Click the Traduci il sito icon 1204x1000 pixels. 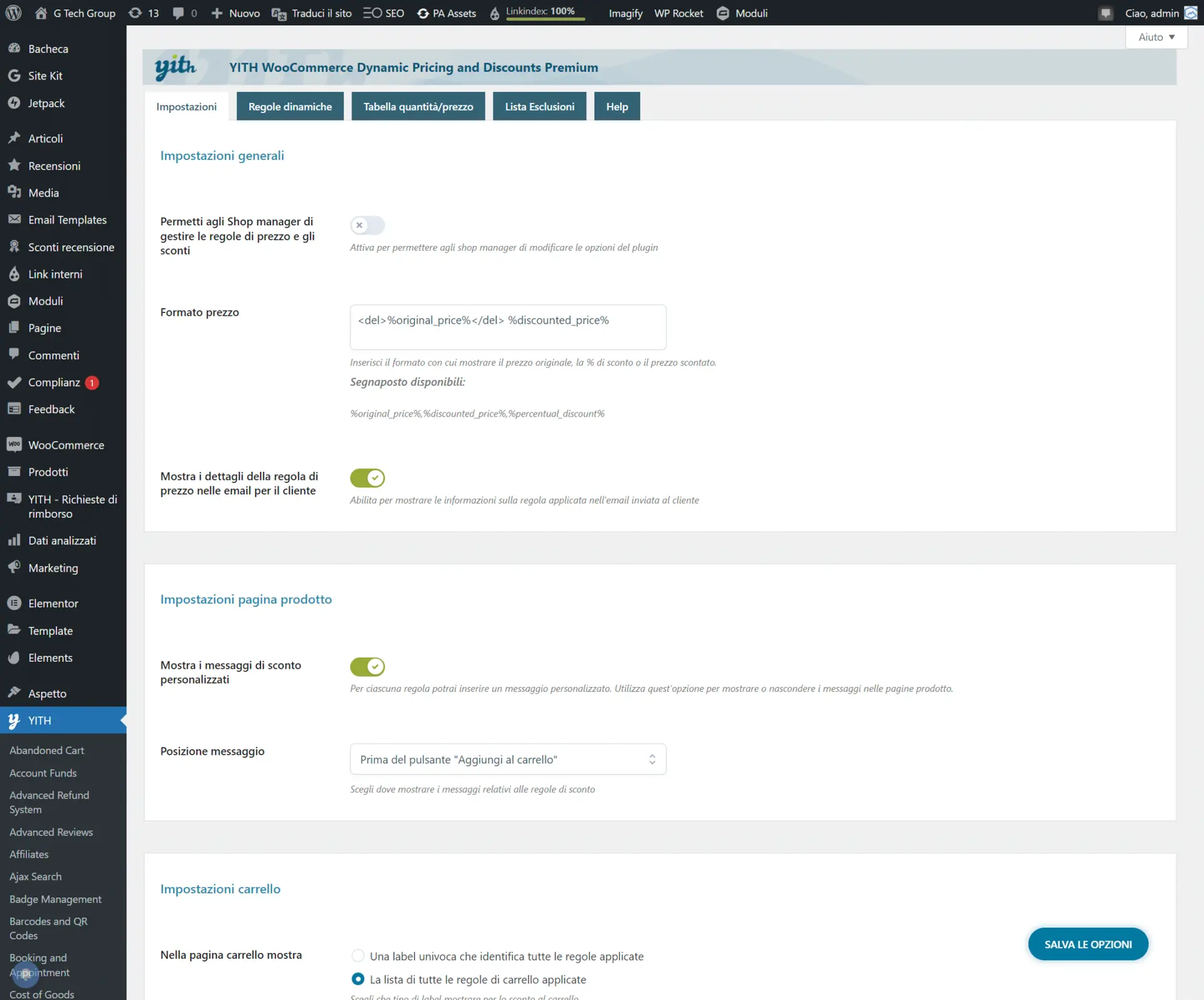pyautogui.click(x=279, y=13)
